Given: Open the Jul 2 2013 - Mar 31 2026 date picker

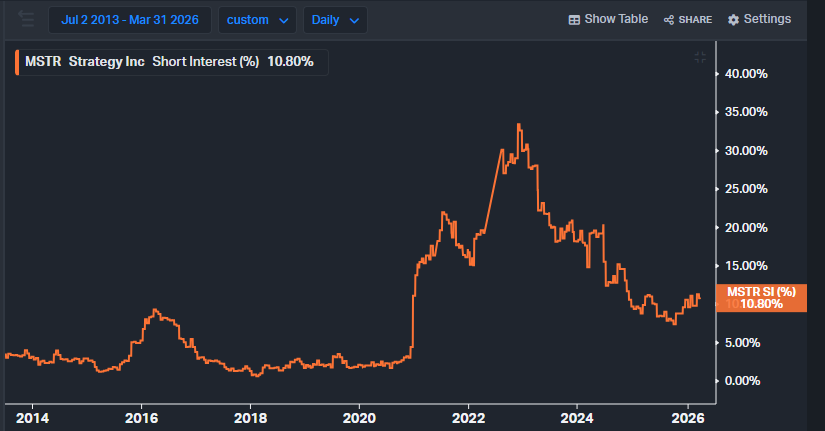Looking at the screenshot, I should (130, 19).
